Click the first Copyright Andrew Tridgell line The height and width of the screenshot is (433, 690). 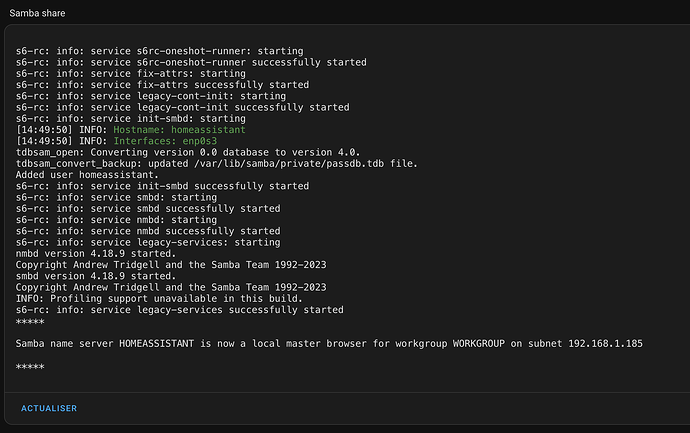point(171,265)
